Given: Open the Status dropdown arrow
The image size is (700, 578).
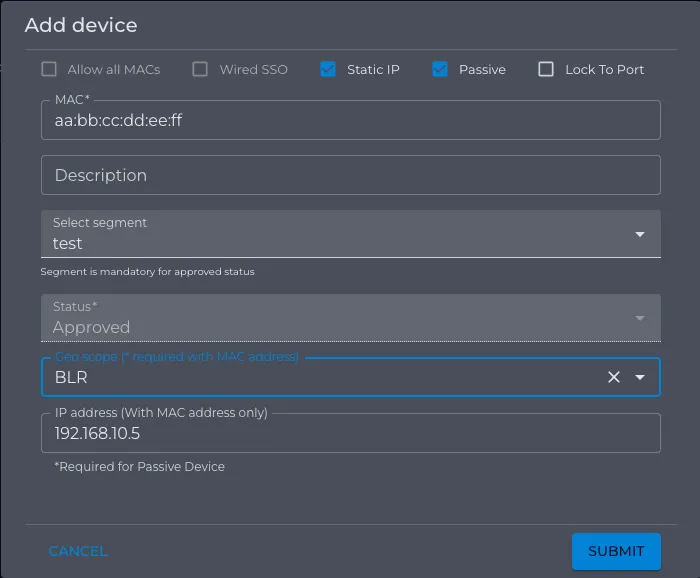Looking at the screenshot, I should pyautogui.click(x=640, y=318).
